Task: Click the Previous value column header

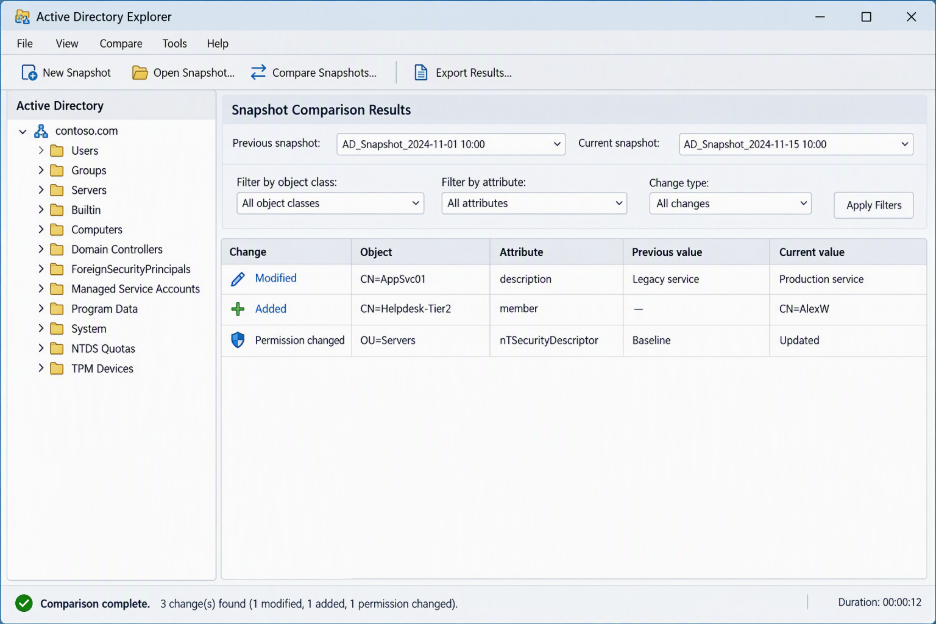Action: tap(696, 252)
